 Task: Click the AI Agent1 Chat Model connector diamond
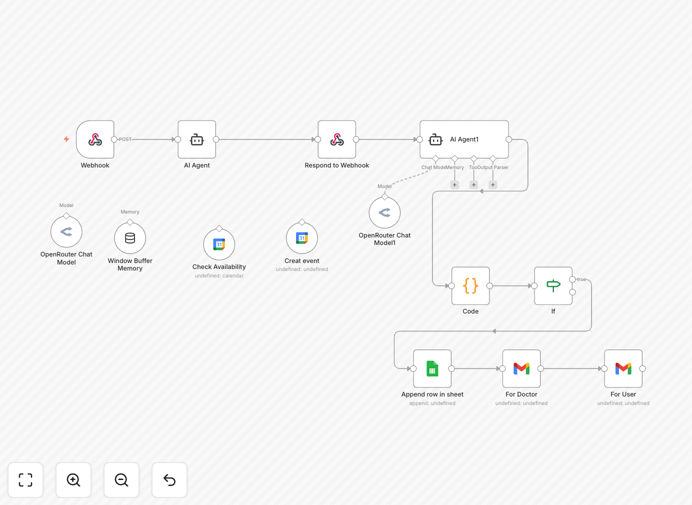coord(436,158)
